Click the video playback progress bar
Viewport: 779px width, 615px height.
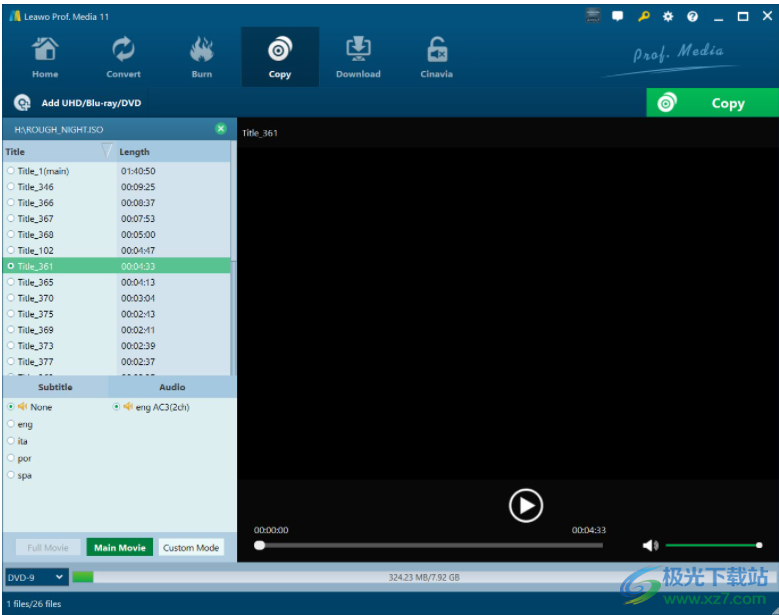coord(430,545)
